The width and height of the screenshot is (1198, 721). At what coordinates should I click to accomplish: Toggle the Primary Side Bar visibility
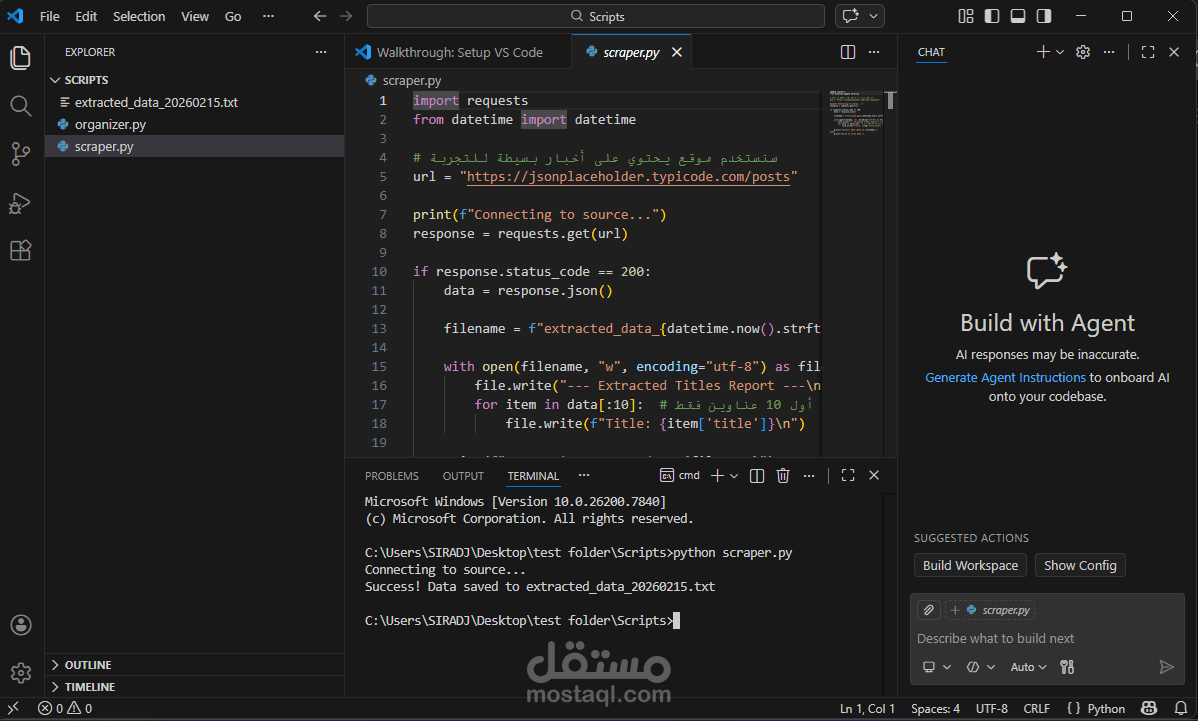[x=992, y=16]
